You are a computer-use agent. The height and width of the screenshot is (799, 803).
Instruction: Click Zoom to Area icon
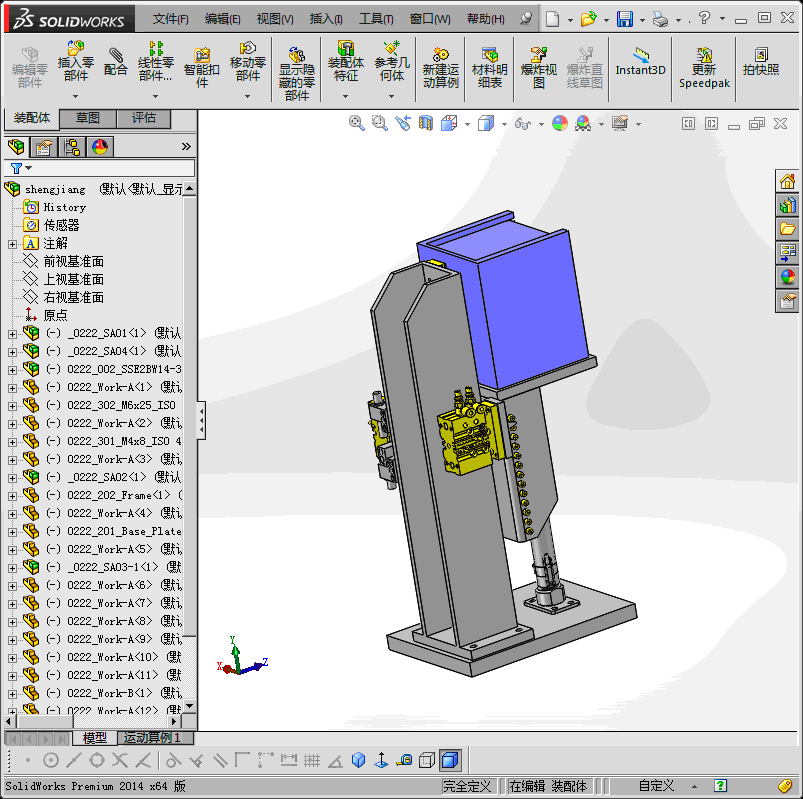pos(379,123)
